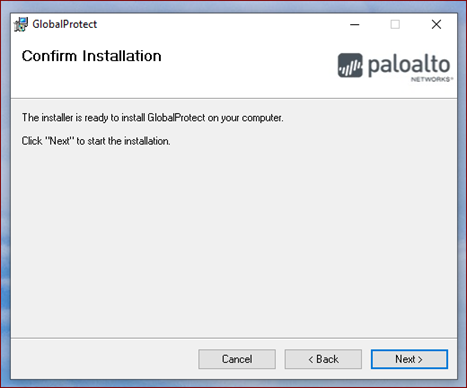
Task: Close the GlobalProtect installer with X
Action: pos(436,24)
